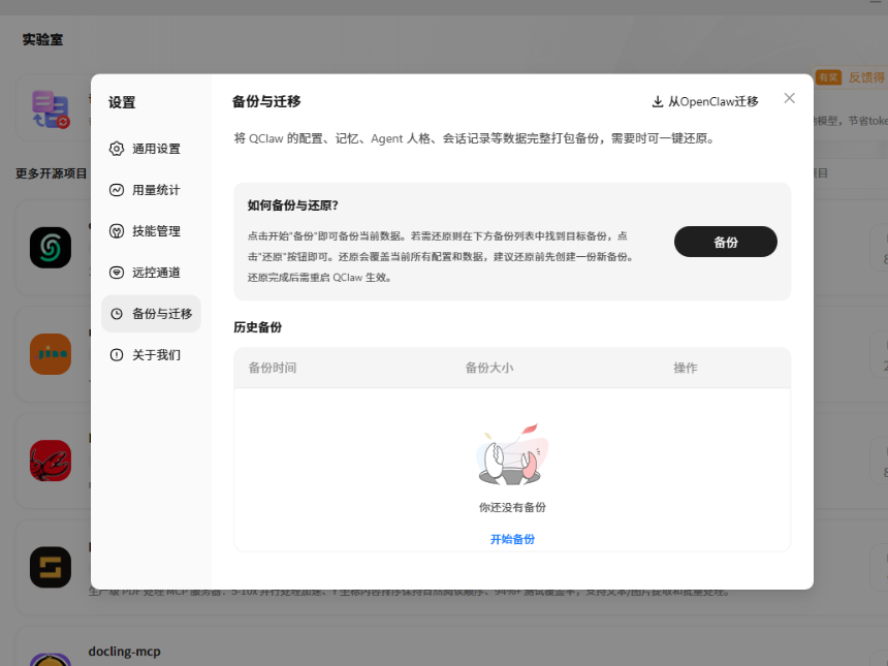Viewport: 888px width, 666px height.
Task: Click the remote icon beside 远控通道
Action: 116,272
